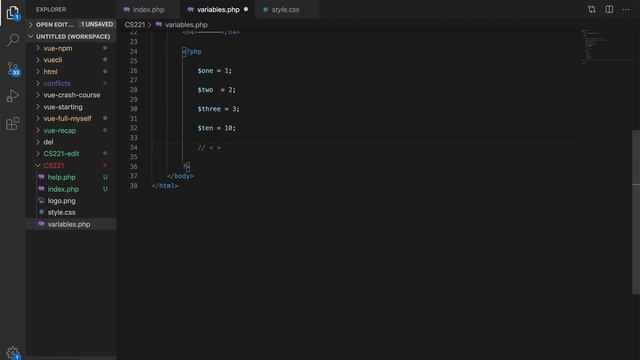Place cursor on $three = 3; line

(x=218, y=109)
